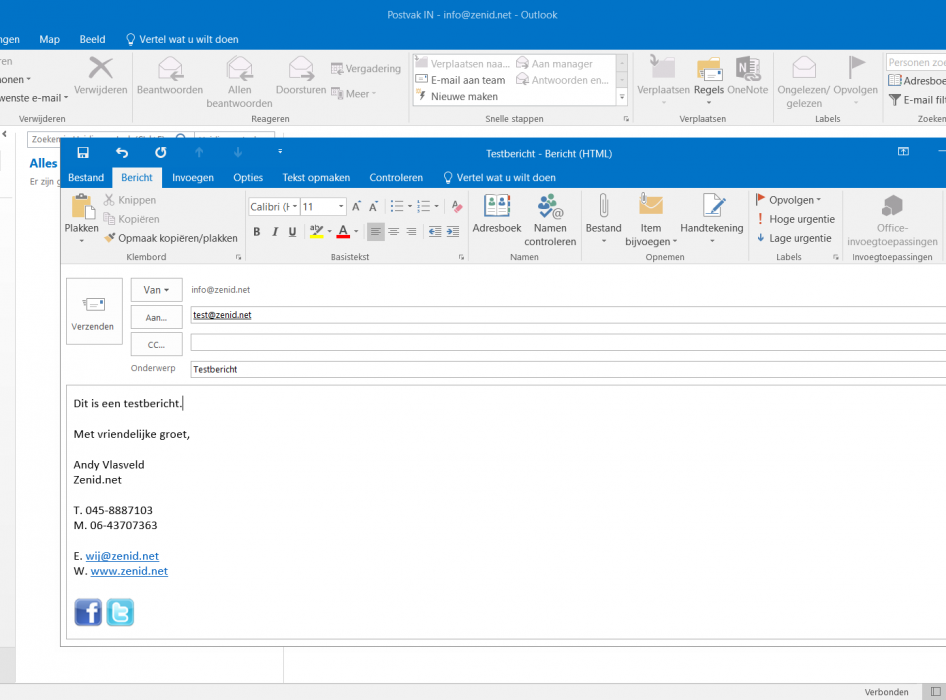Apply the red font color
This screenshot has width=946, height=700.
[343, 232]
